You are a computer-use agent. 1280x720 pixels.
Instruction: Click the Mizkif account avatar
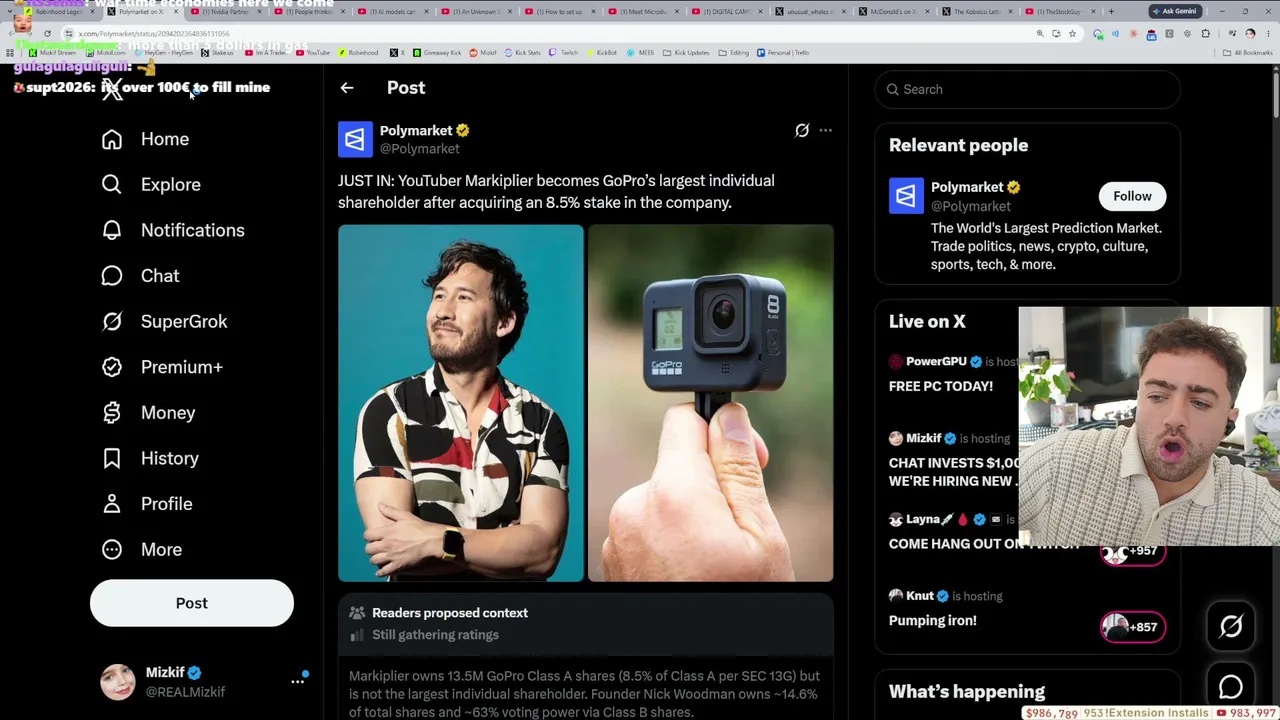[x=118, y=682]
